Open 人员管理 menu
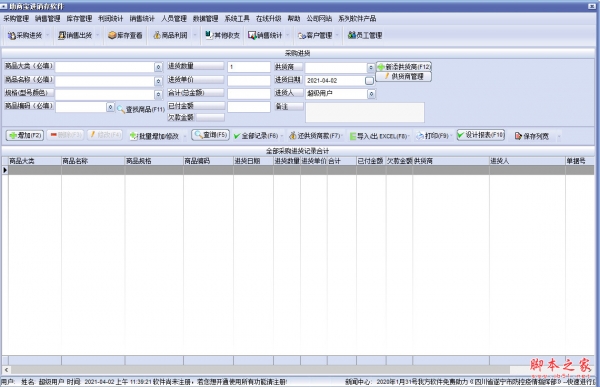 [x=174, y=18]
